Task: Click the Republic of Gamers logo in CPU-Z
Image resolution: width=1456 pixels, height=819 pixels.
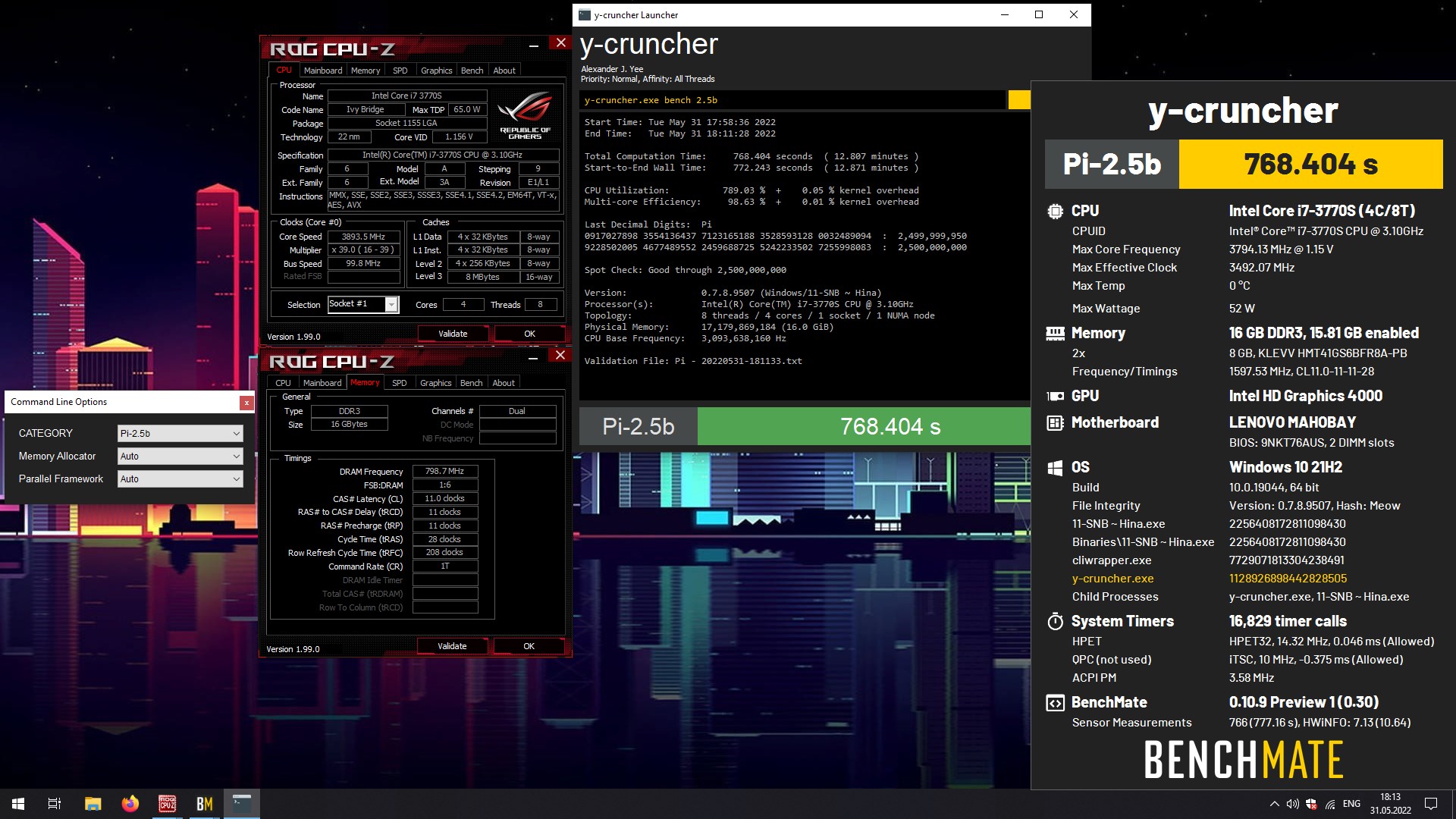Action: pyautogui.click(x=525, y=115)
